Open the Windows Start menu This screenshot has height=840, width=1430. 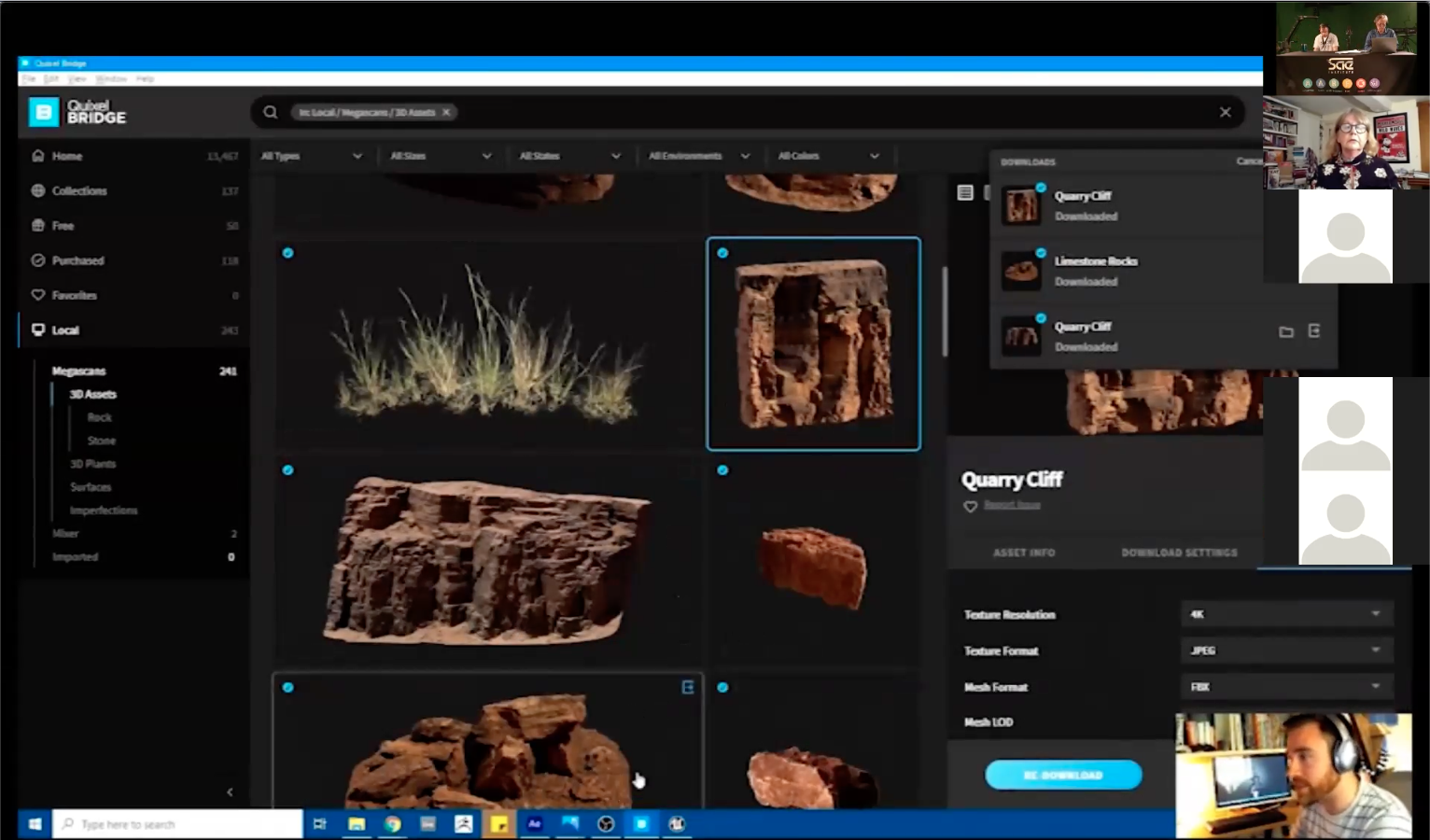pos(35,824)
